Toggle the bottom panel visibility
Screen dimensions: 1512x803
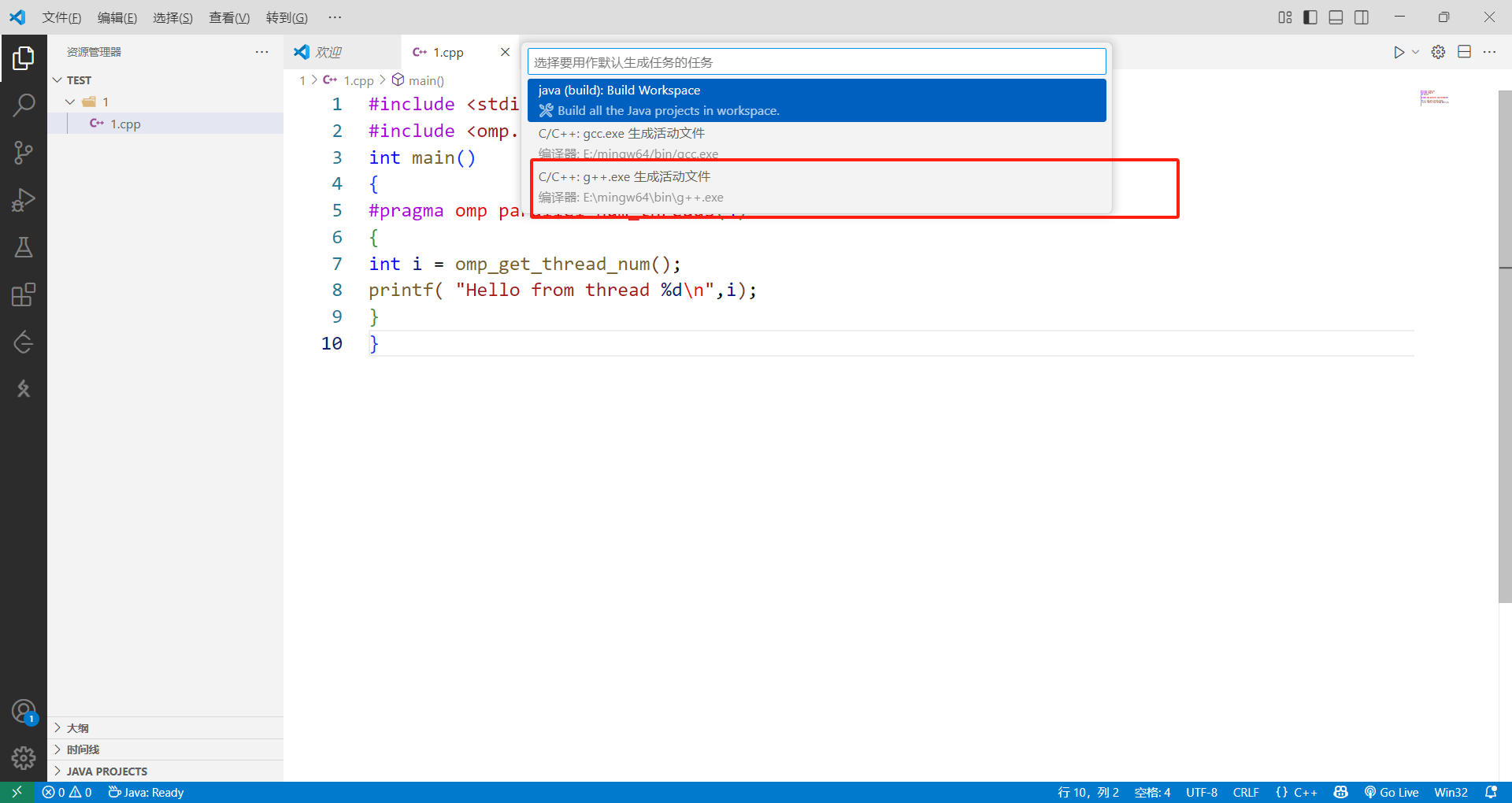(x=1336, y=17)
